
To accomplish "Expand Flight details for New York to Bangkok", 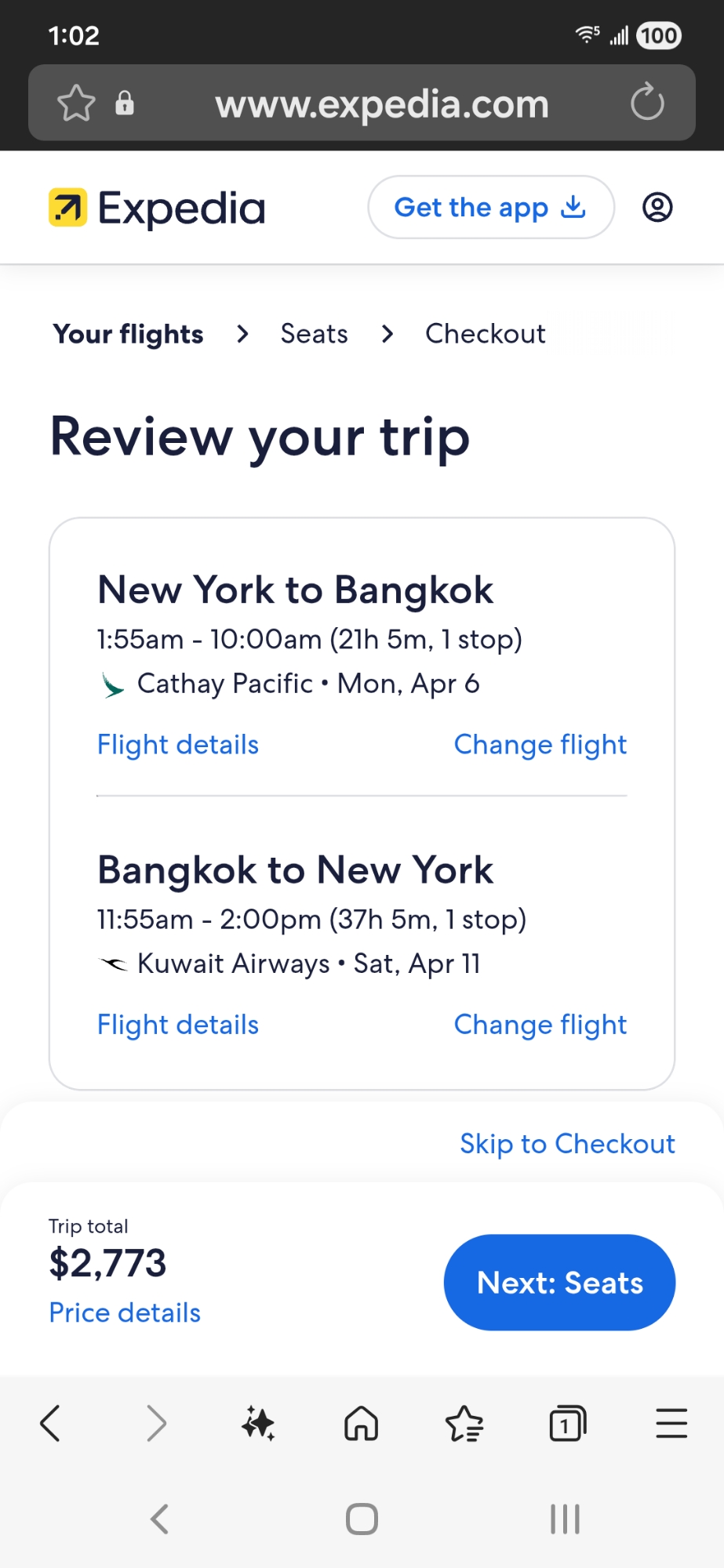I will pyautogui.click(x=178, y=745).
